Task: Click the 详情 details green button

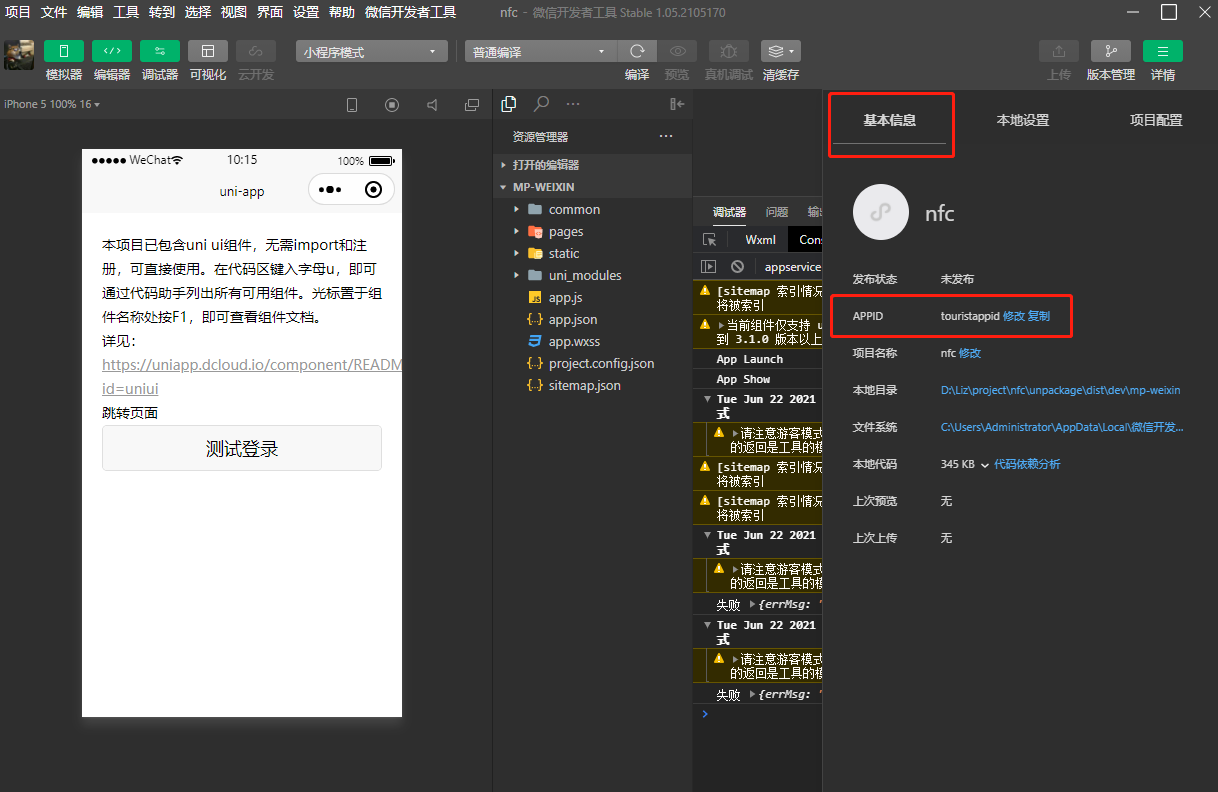Action: coord(1162,51)
